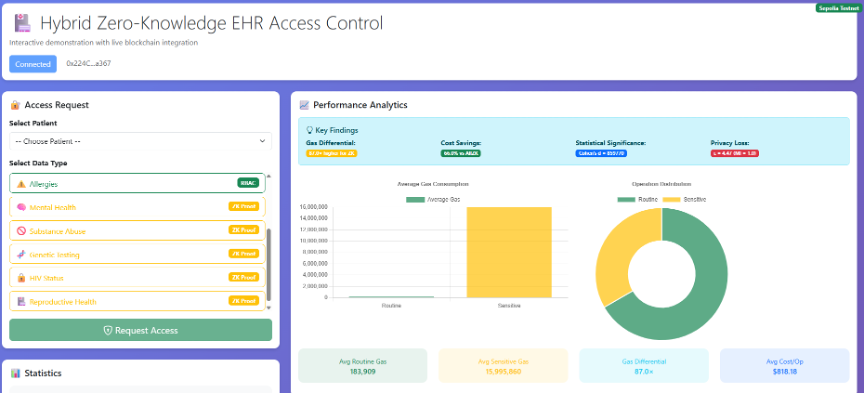Click the ZK Proof badge on Mental Health
This screenshot has width=864, height=394.
pyautogui.click(x=244, y=207)
